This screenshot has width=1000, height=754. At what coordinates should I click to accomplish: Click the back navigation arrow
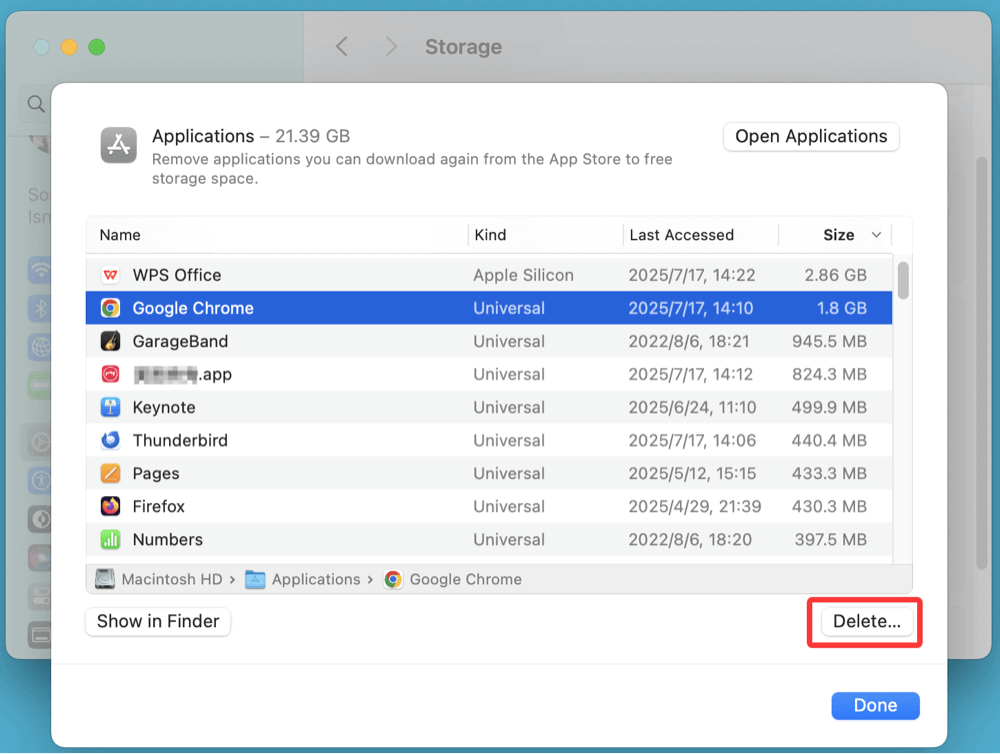click(341, 46)
